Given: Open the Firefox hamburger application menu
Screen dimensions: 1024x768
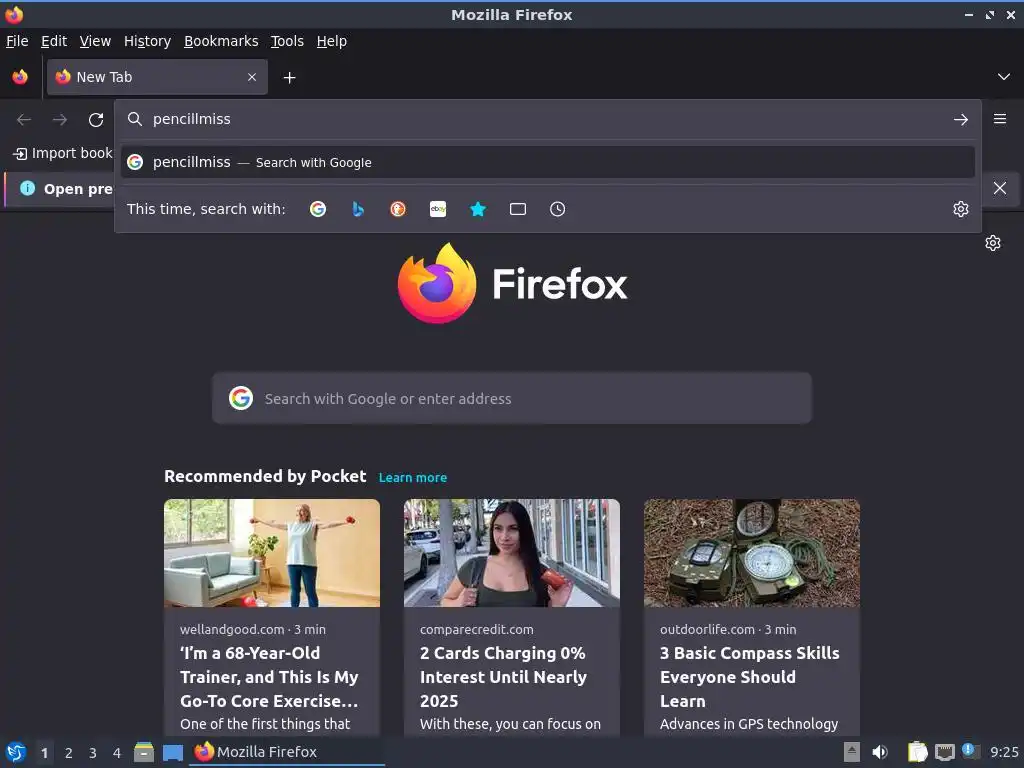Looking at the screenshot, I should pos(1000,119).
